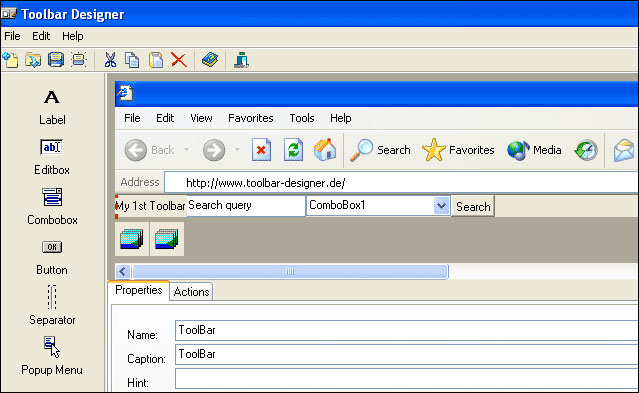The width and height of the screenshot is (639, 393).
Task: Click the browser Stop icon
Action: pos(261,150)
